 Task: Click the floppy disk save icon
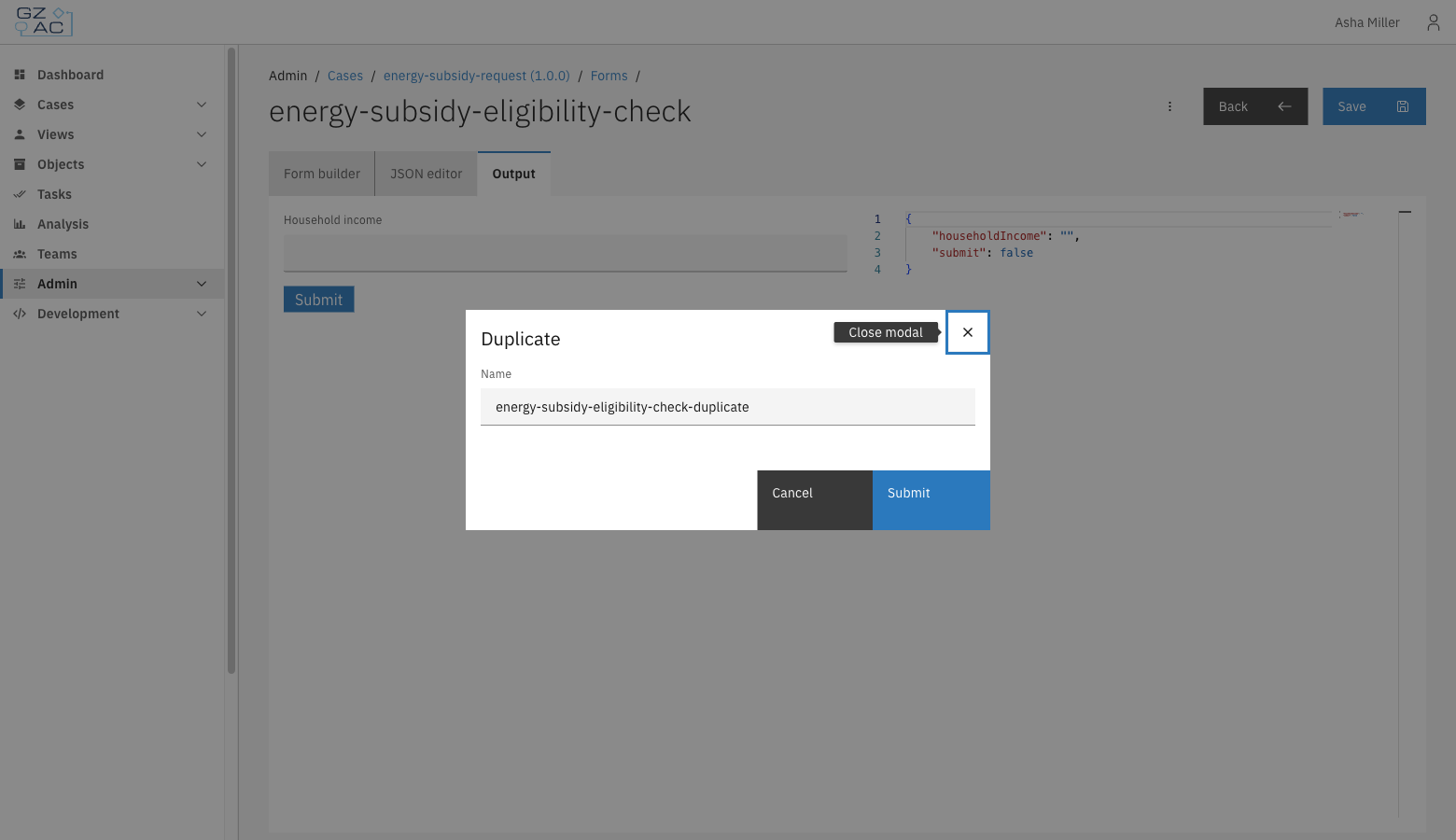pos(1402,106)
